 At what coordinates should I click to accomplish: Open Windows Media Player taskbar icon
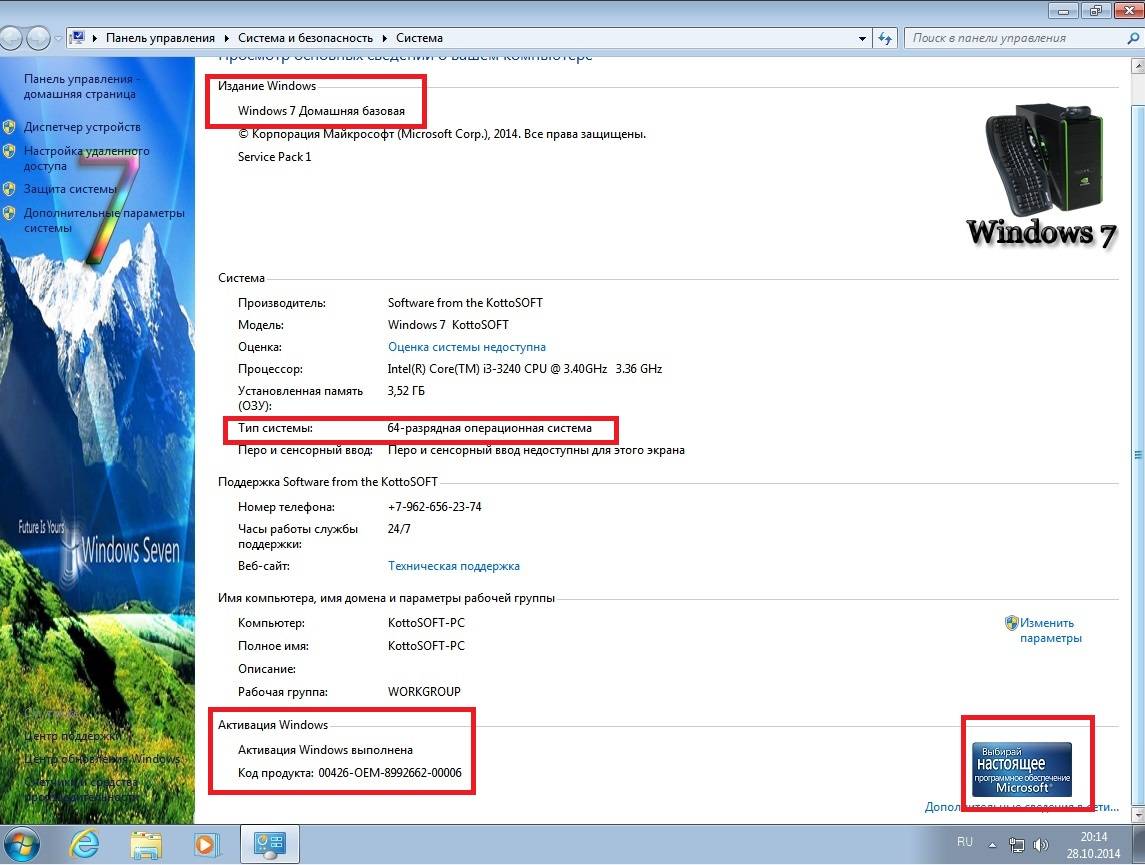(x=207, y=845)
